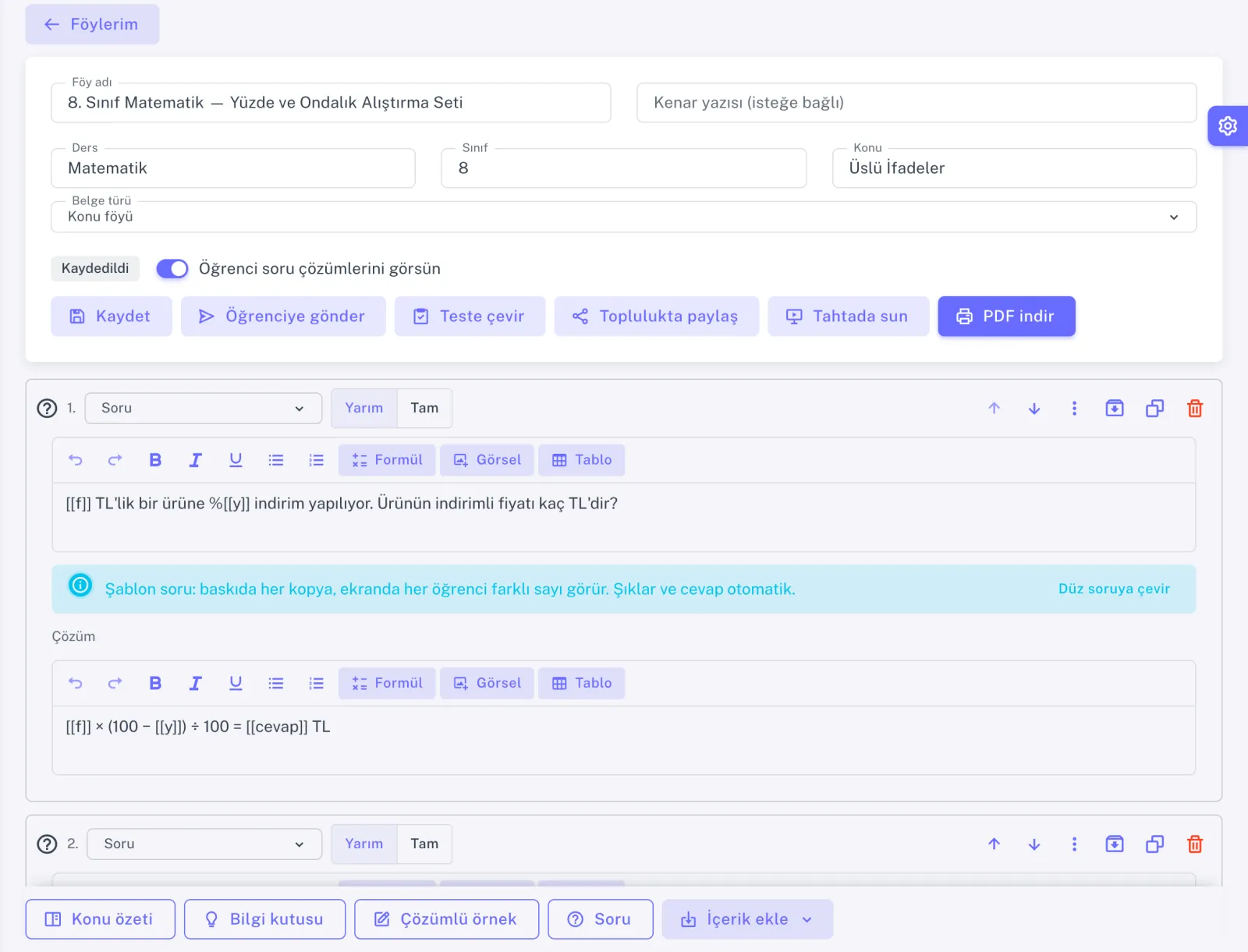The height and width of the screenshot is (952, 1248).
Task: Save question 1 to archive
Action: pyautogui.click(x=1115, y=409)
